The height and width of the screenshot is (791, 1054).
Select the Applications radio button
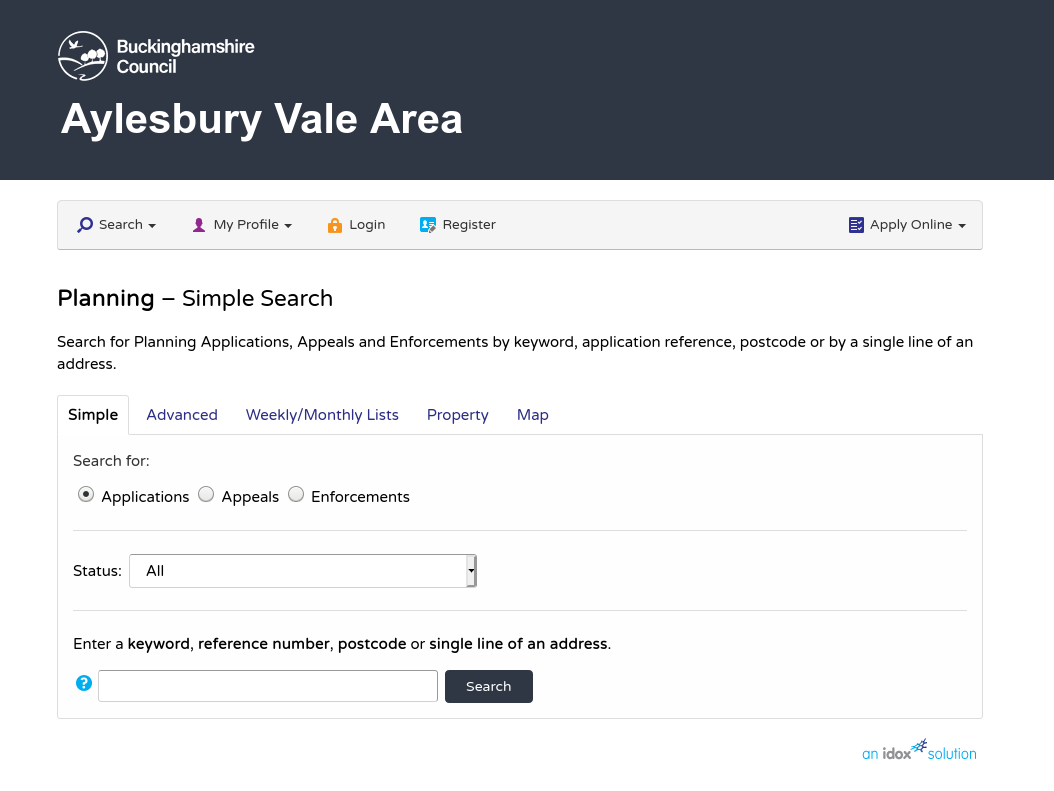[86, 495]
